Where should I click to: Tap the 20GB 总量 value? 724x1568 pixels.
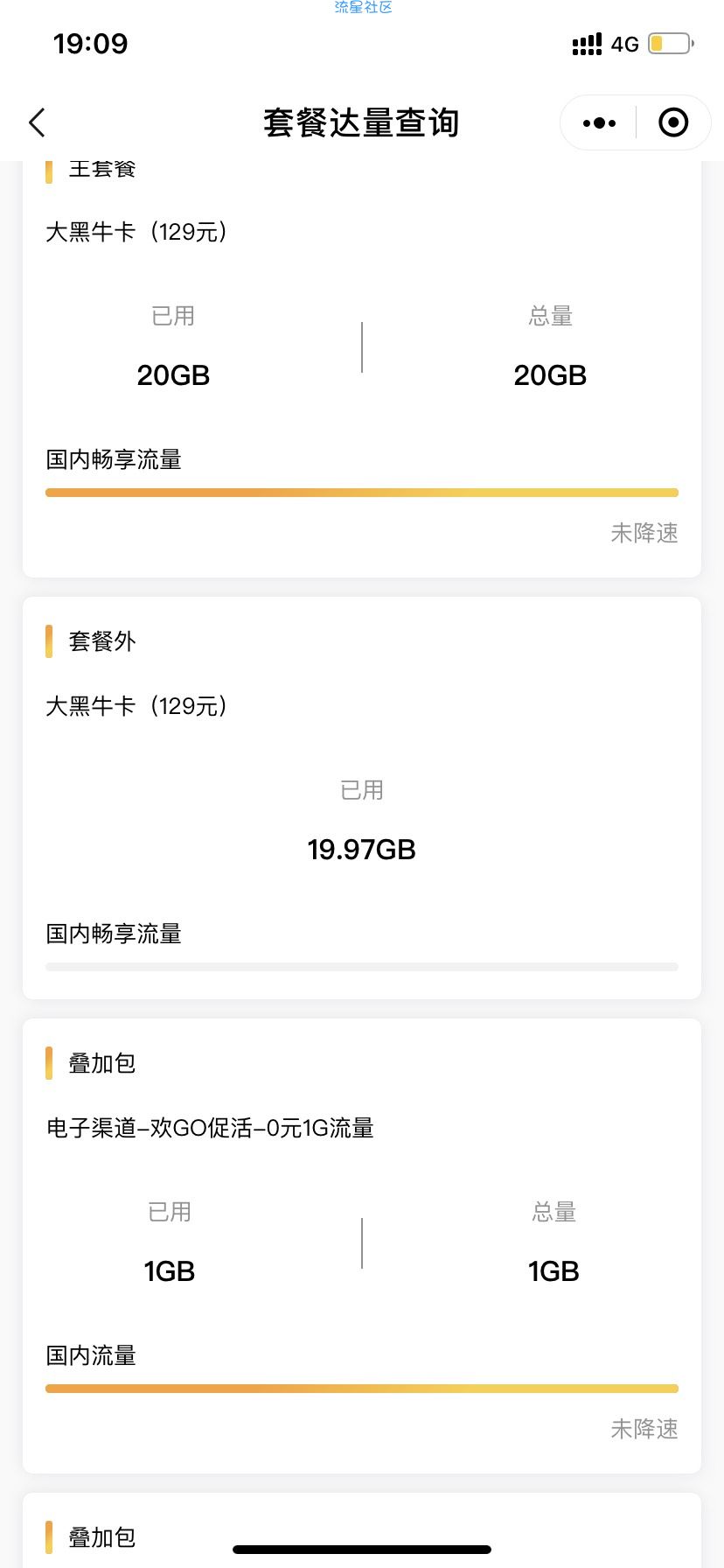550,375
